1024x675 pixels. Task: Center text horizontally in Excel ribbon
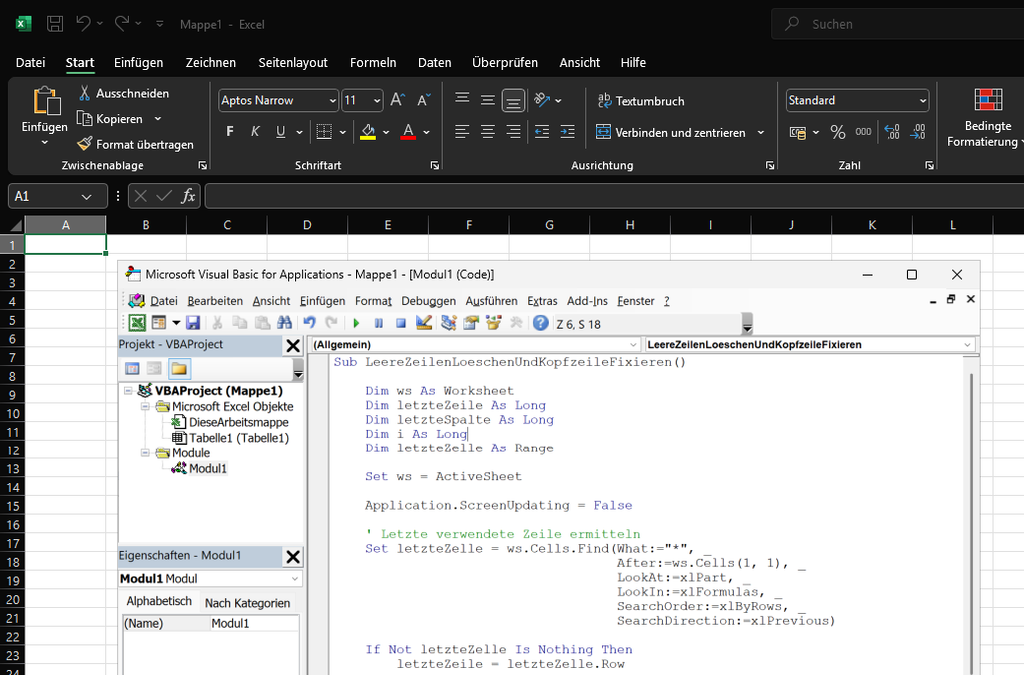click(488, 132)
